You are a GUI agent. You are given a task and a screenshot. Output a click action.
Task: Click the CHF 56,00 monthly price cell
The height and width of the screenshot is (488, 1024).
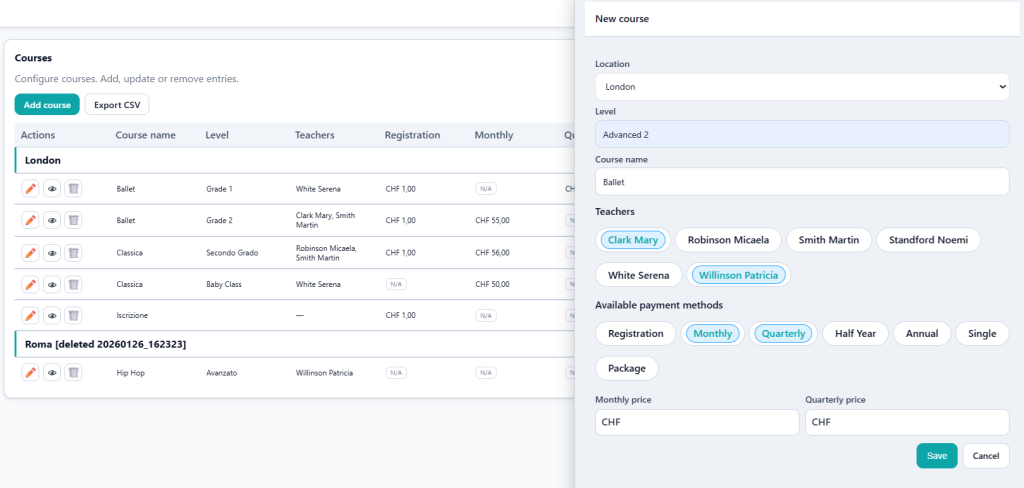click(492, 252)
